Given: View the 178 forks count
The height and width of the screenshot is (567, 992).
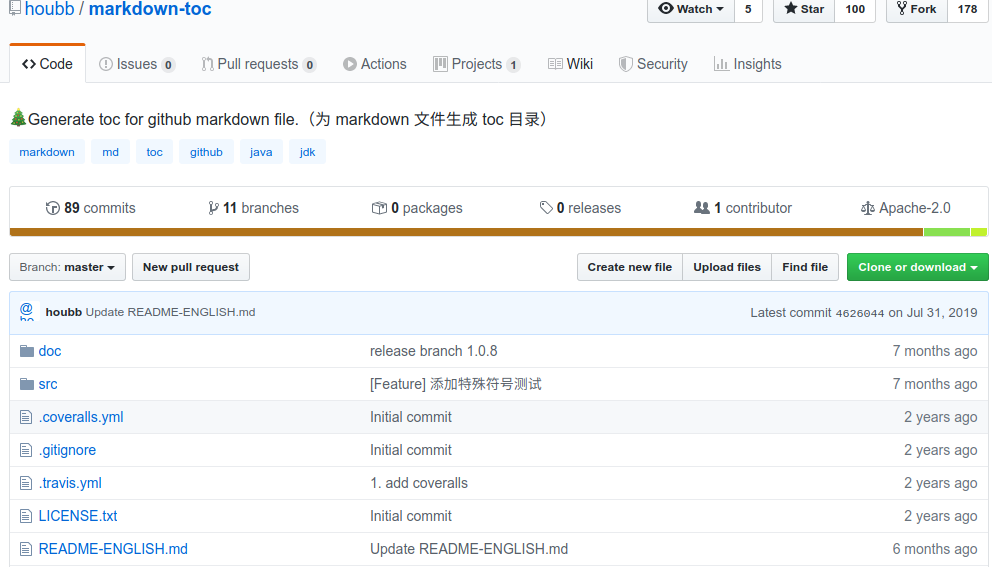Looking at the screenshot, I should (x=967, y=9).
